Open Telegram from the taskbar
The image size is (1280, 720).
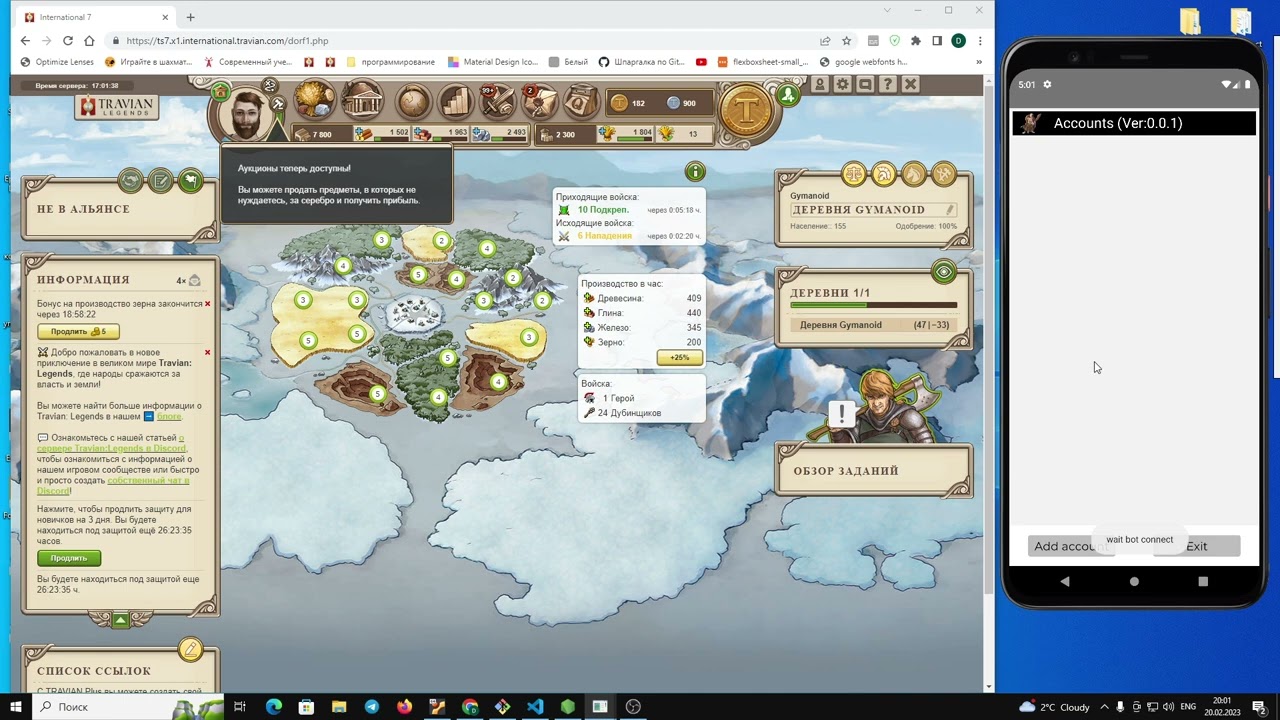[372, 707]
